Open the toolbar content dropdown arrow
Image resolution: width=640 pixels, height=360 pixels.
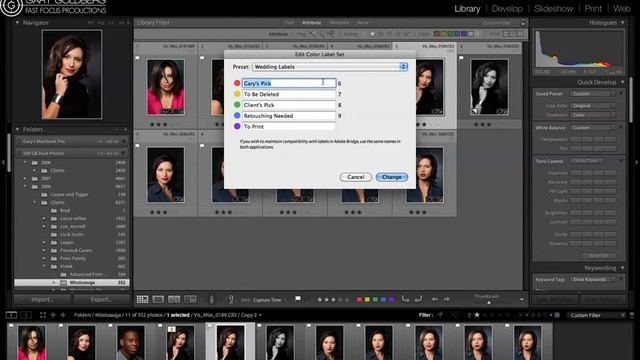pos(522,300)
